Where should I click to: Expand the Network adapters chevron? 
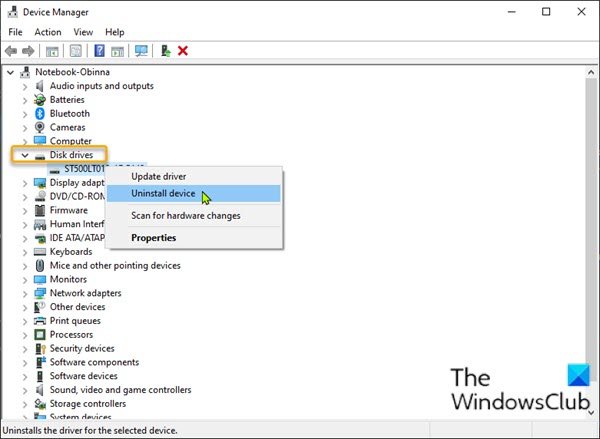25,294
